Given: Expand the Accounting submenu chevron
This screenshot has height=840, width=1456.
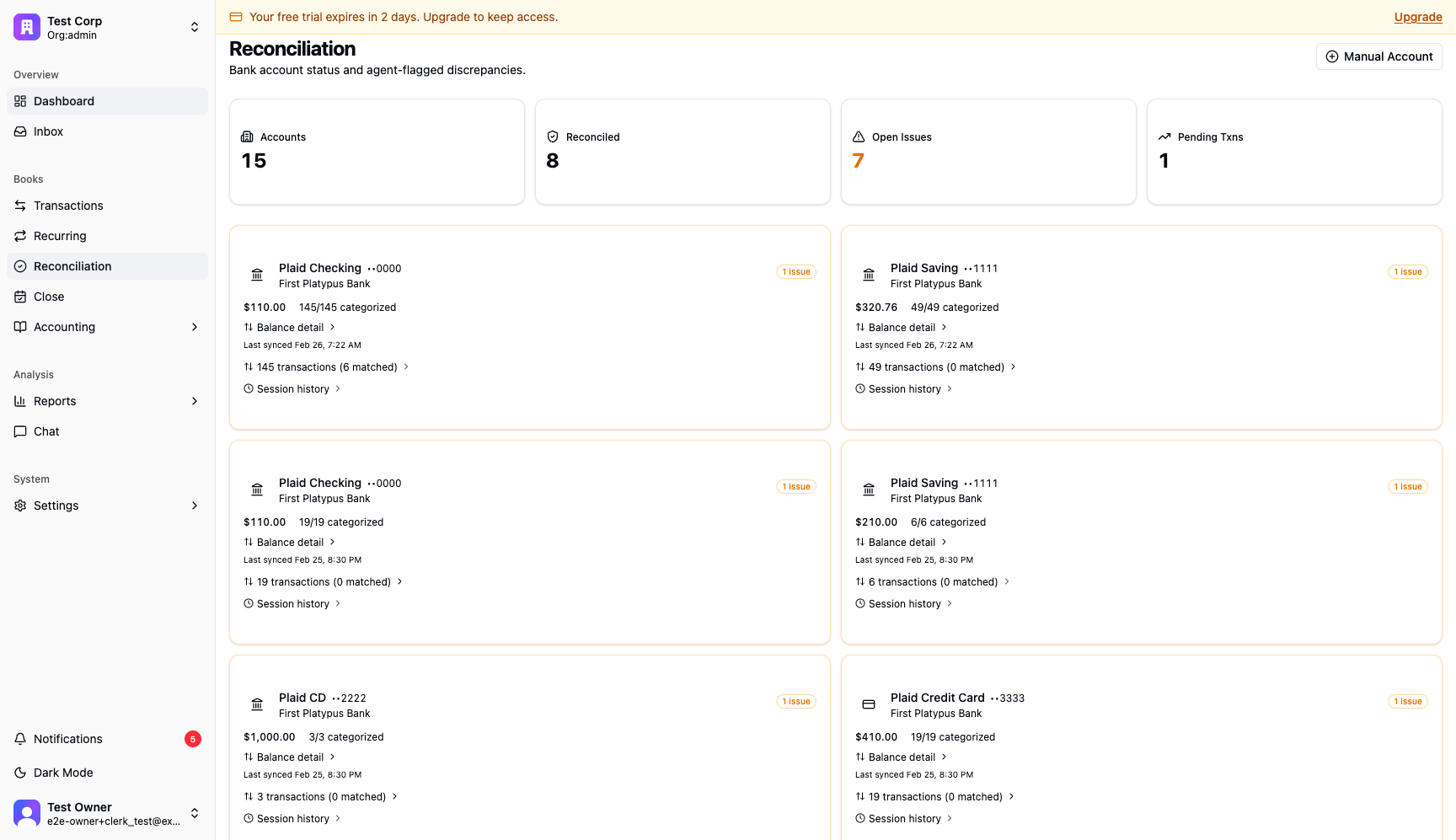Looking at the screenshot, I should tap(195, 327).
